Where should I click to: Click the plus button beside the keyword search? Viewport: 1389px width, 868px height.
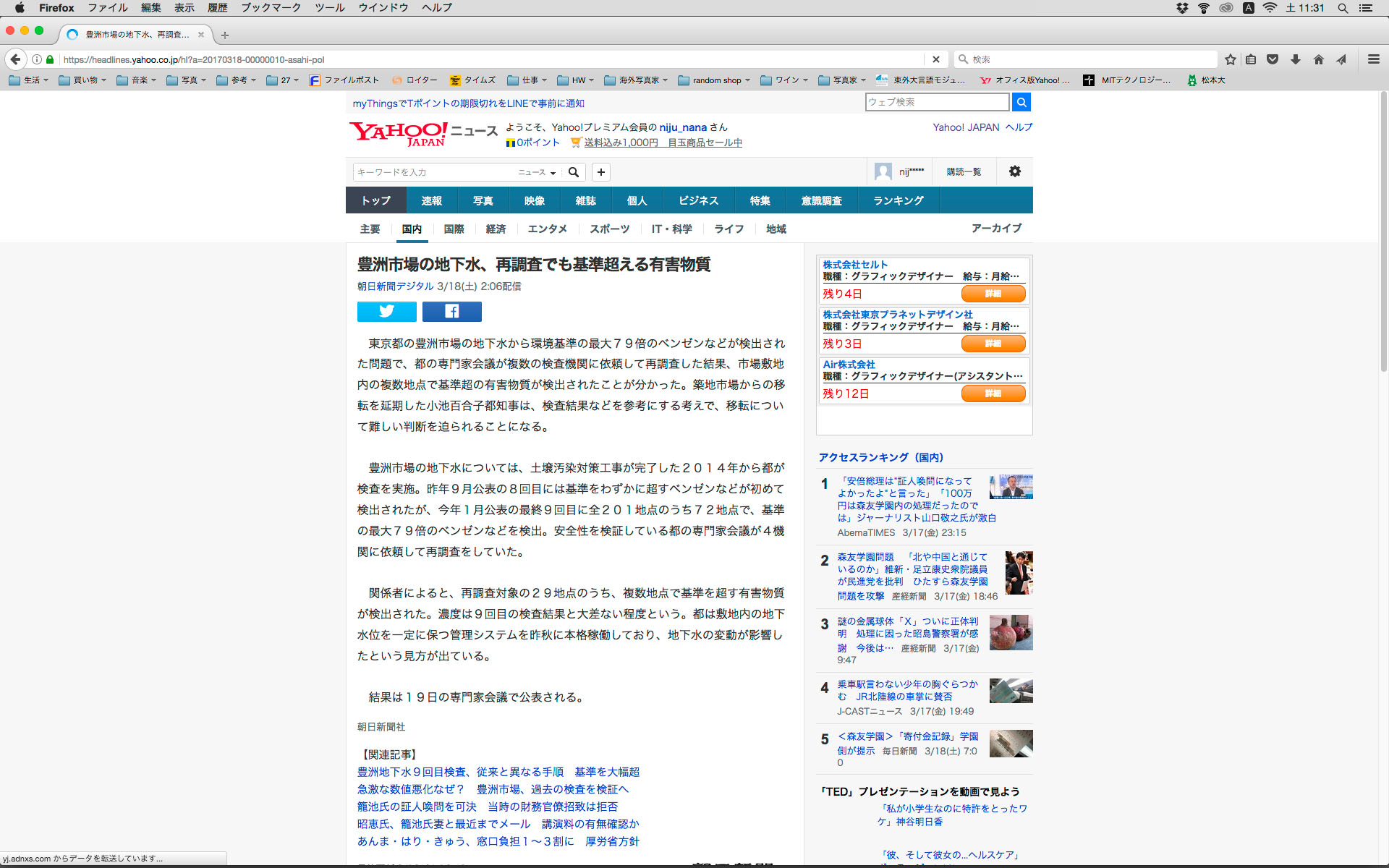(600, 172)
